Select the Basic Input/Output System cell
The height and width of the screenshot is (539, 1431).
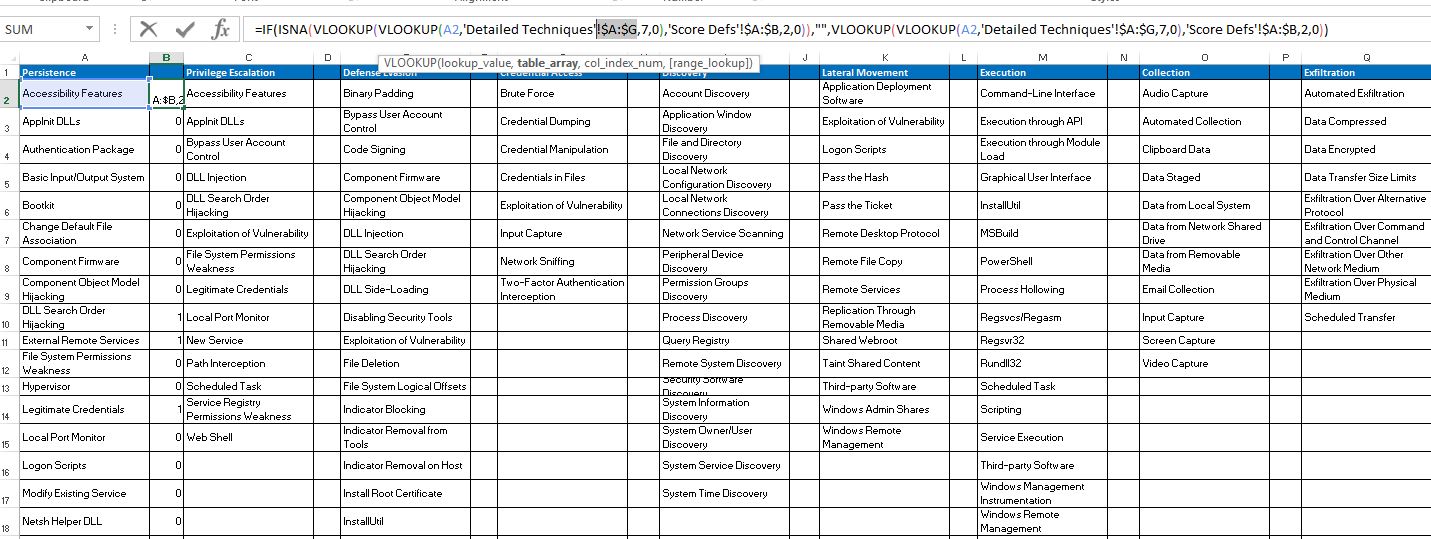tap(84, 177)
